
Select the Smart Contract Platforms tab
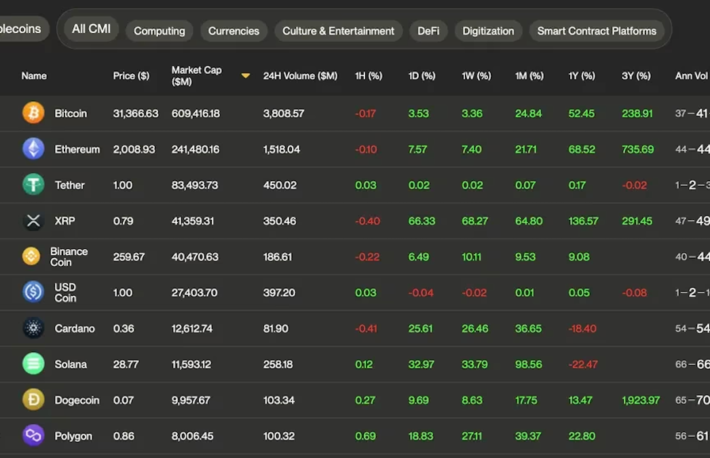[596, 31]
